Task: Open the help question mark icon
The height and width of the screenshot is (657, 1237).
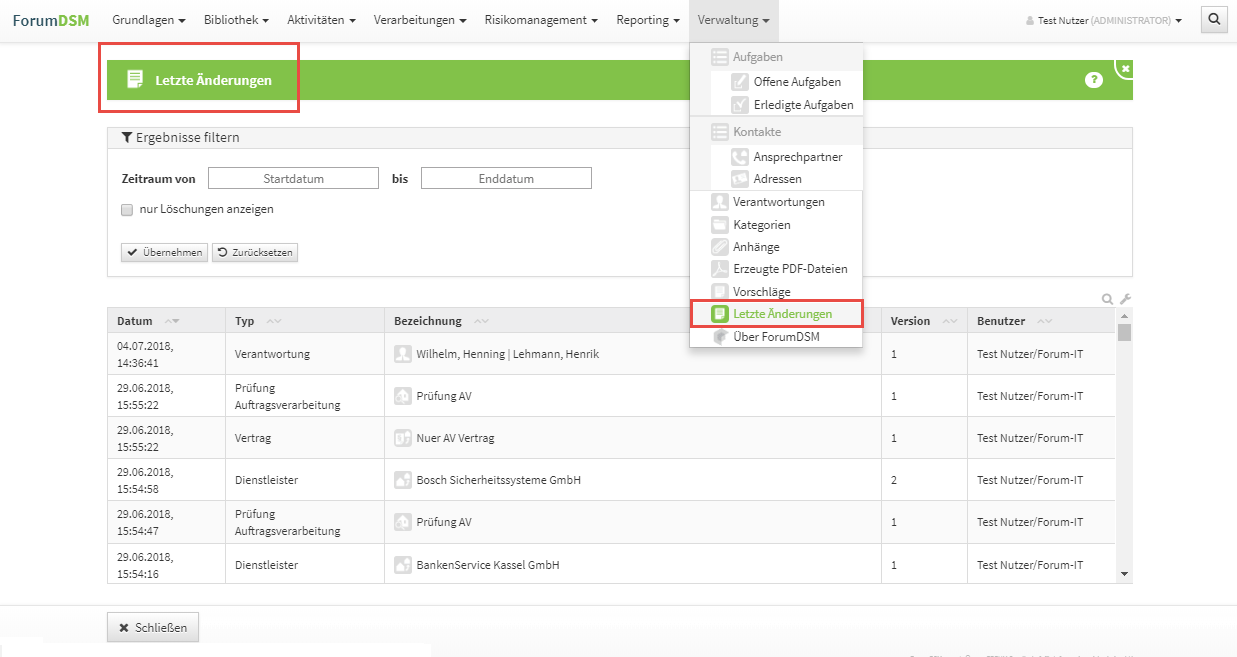Action: coord(1094,80)
